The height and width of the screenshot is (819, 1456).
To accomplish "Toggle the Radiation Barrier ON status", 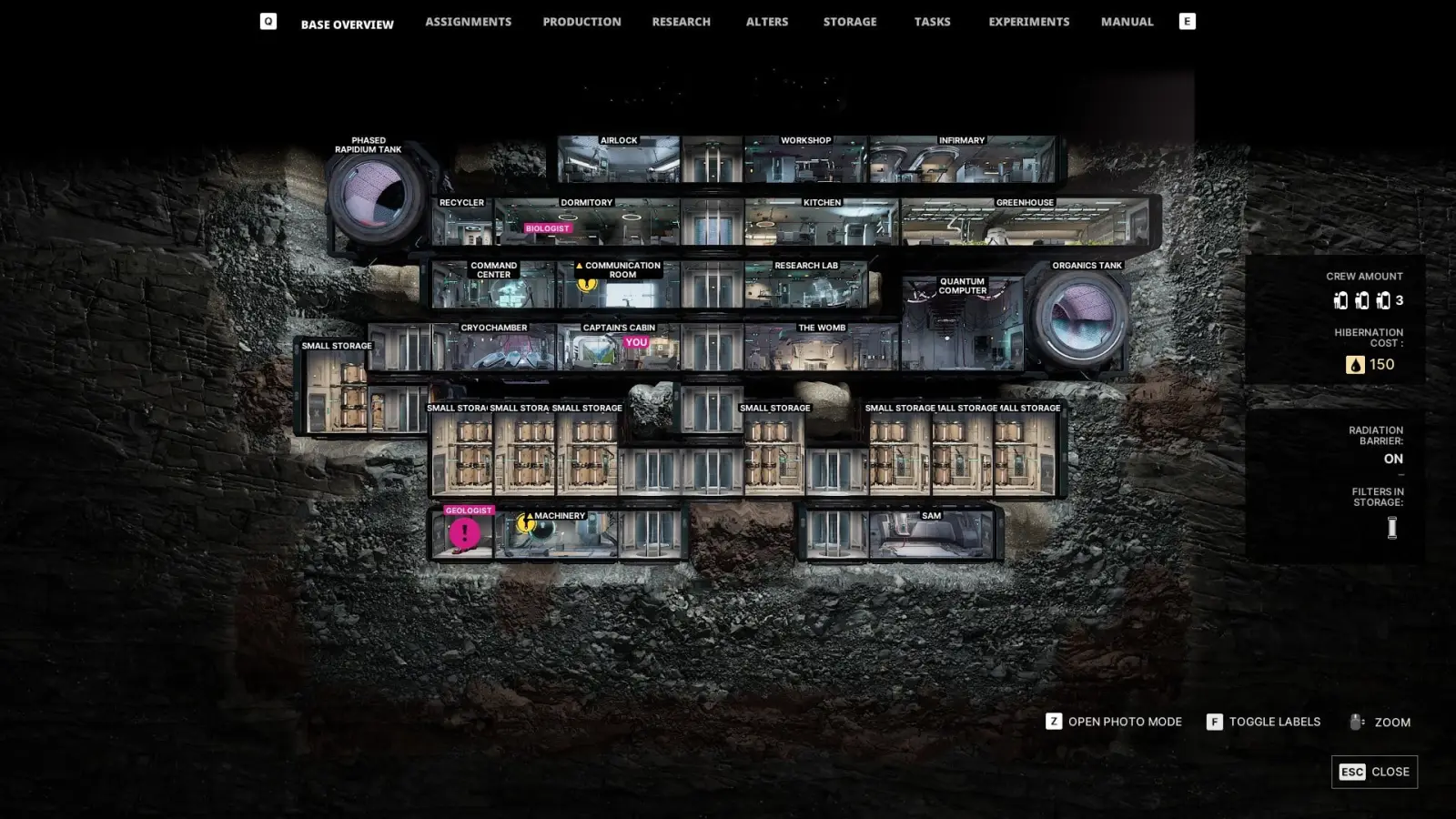I will 1393,459.
